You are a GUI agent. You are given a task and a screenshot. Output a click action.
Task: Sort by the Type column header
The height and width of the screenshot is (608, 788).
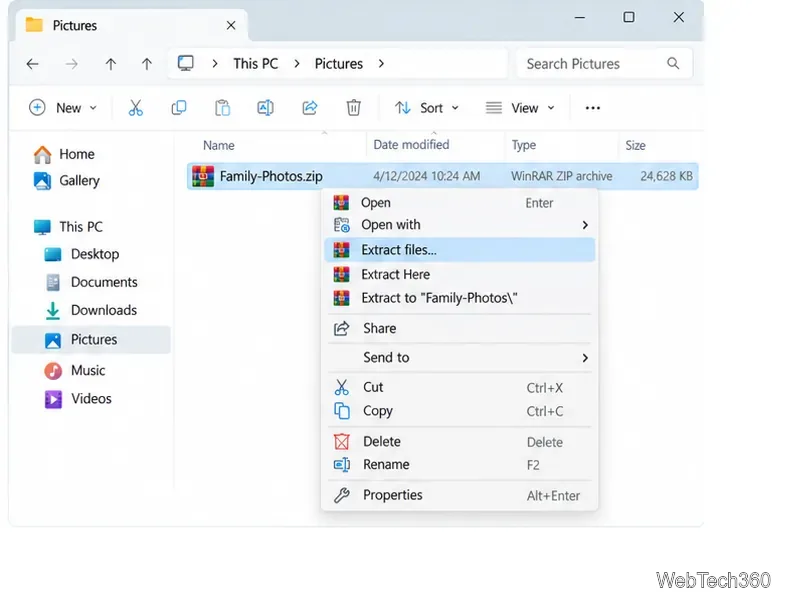524,146
